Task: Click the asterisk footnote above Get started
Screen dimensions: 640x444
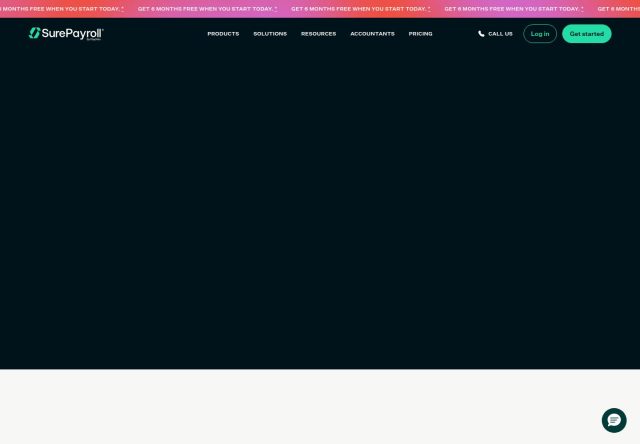Action: pos(582,9)
